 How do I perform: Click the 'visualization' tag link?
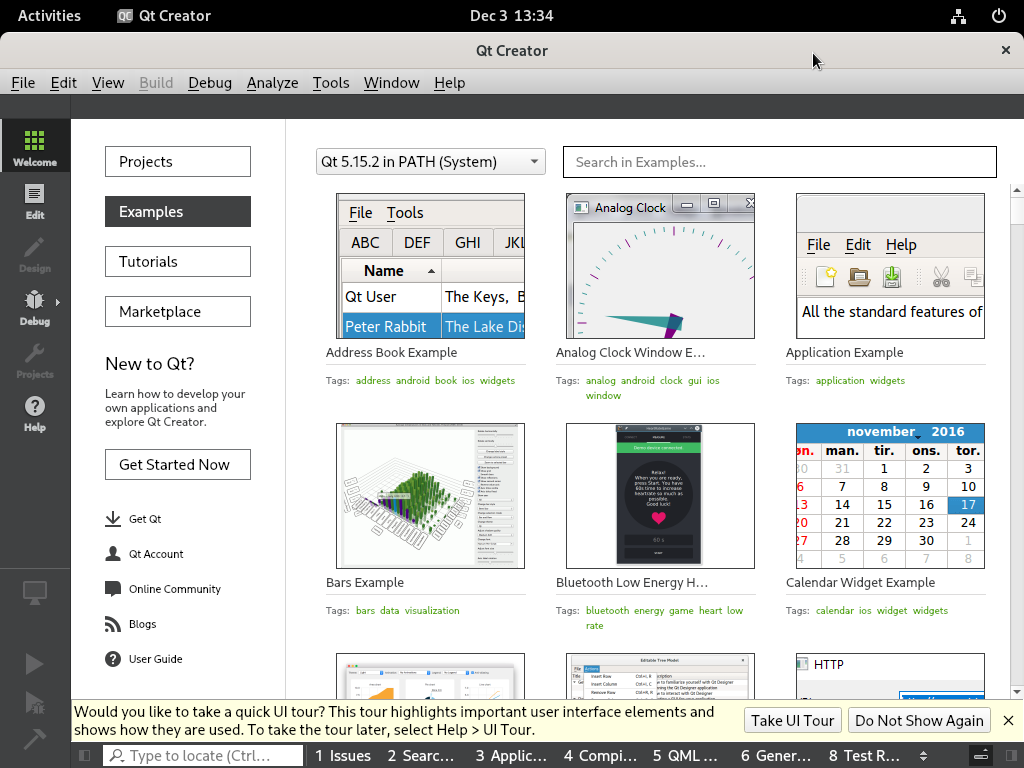pos(432,611)
